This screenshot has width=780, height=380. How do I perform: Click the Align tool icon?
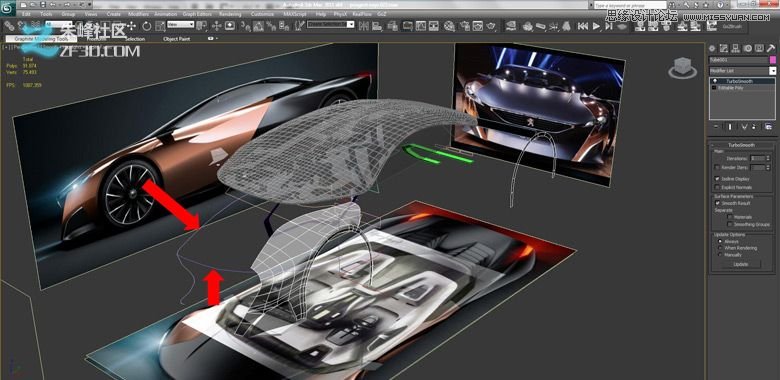(x=378, y=25)
